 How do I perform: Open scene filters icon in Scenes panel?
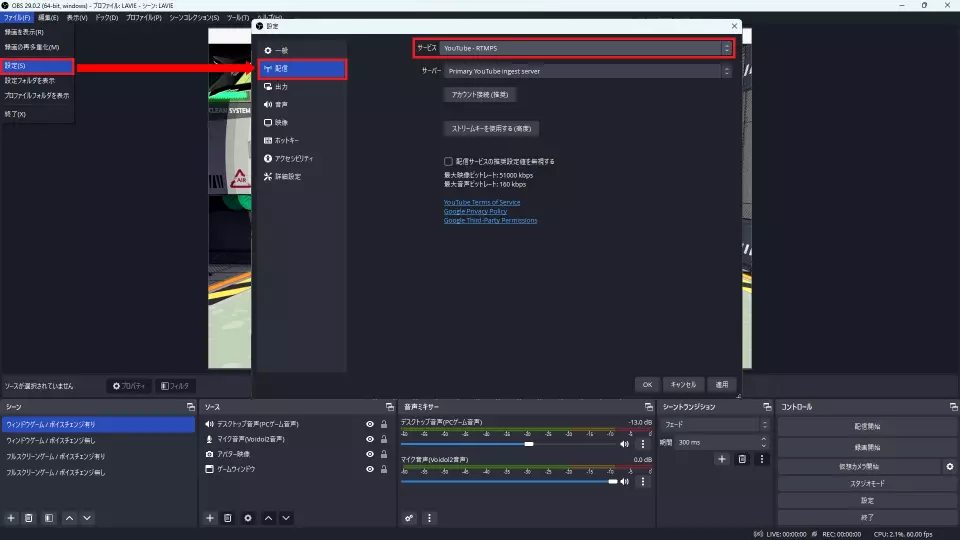[49, 518]
